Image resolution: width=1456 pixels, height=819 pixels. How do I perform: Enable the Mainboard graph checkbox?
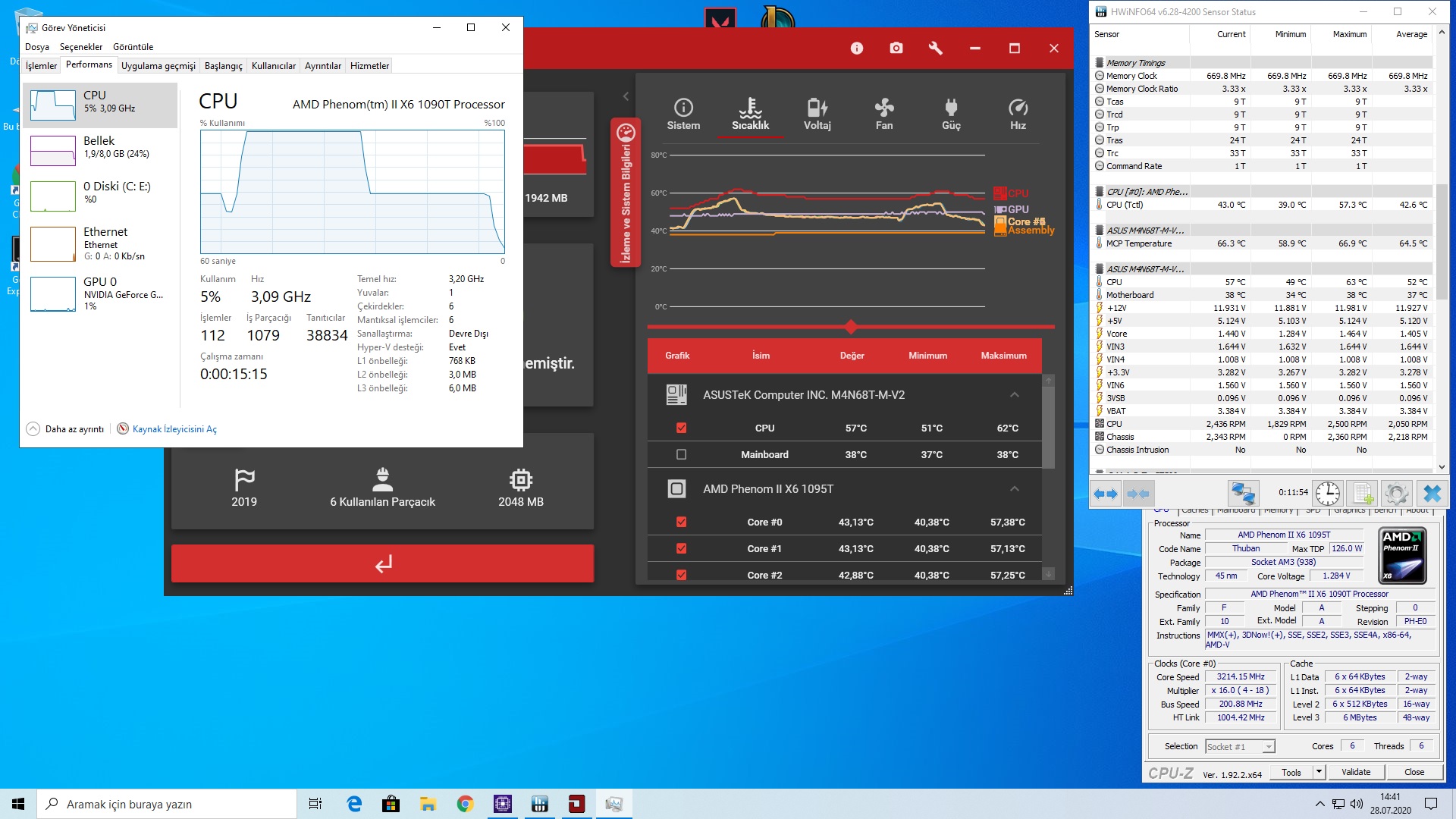(x=681, y=454)
